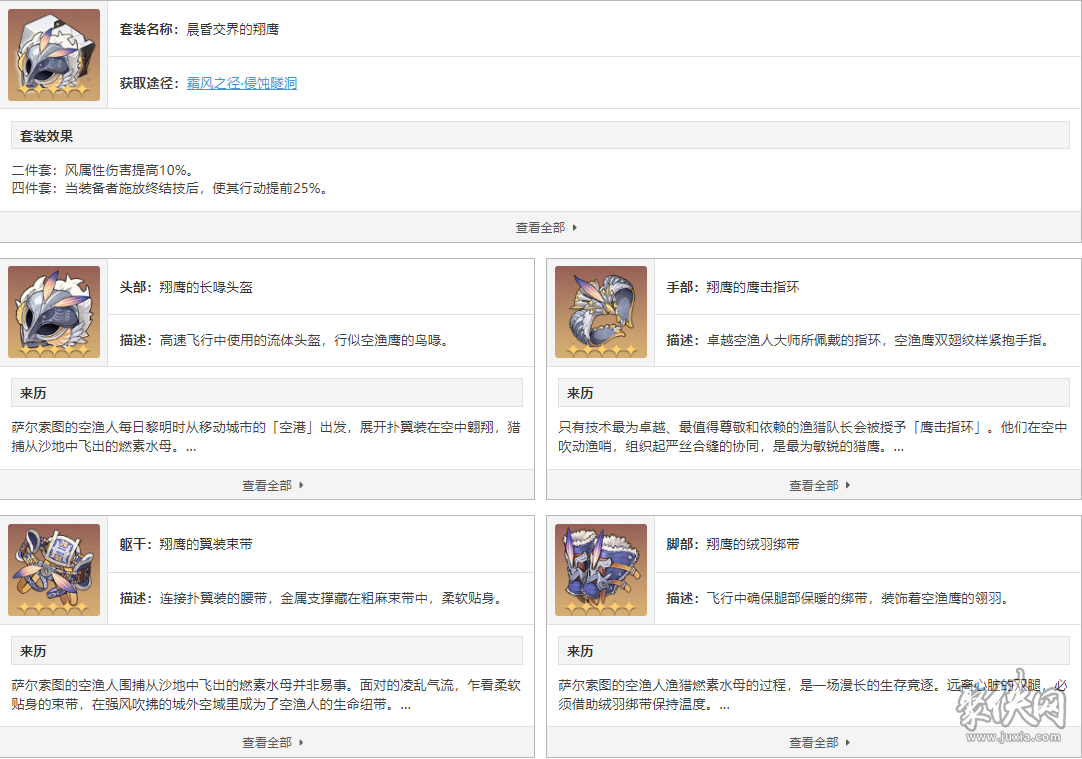The width and height of the screenshot is (1082, 759).
Task: Click the text 二件套：风属性伤害提高10%。
Action: pyautogui.click(x=104, y=170)
